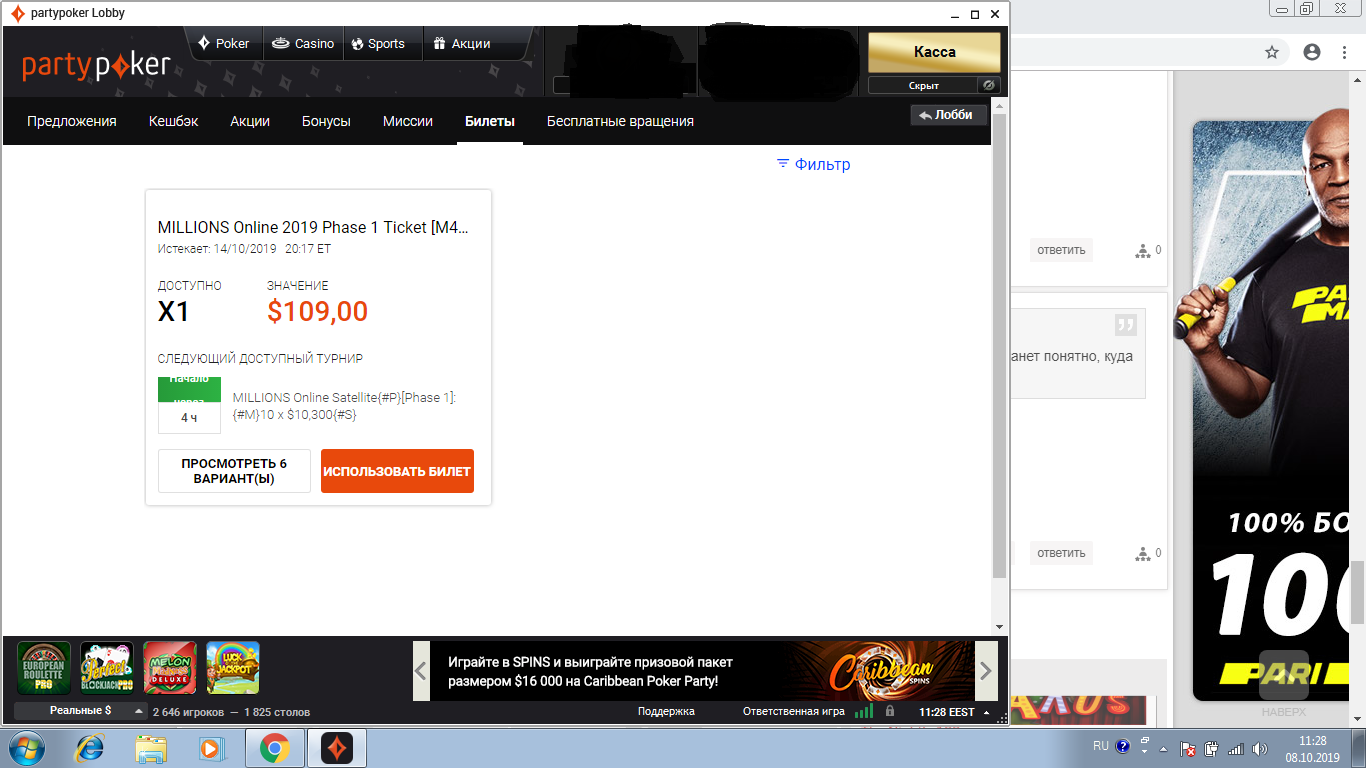1366x768 pixels.
Task: Expand the Реальные $ currency dropdown
Action: point(81,711)
